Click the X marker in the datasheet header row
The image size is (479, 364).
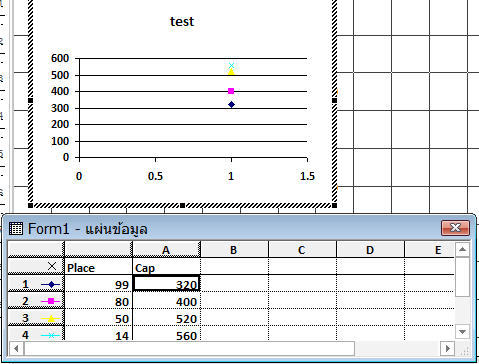[x=52, y=266]
